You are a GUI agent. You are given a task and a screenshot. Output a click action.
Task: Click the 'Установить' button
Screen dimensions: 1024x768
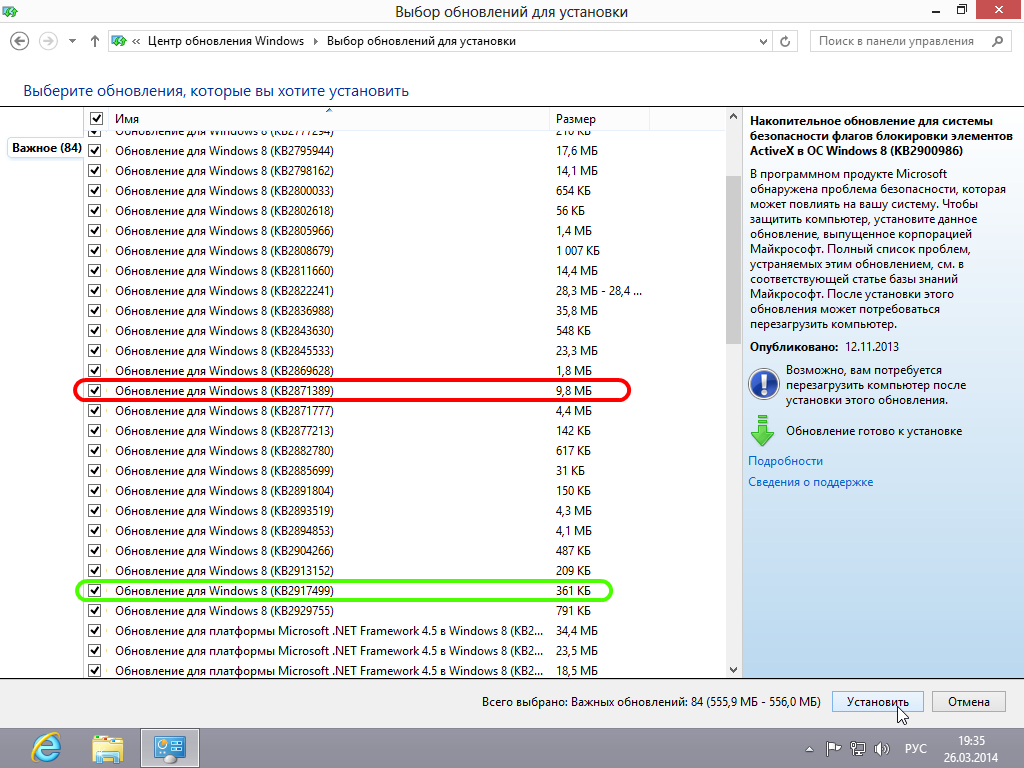coord(878,702)
